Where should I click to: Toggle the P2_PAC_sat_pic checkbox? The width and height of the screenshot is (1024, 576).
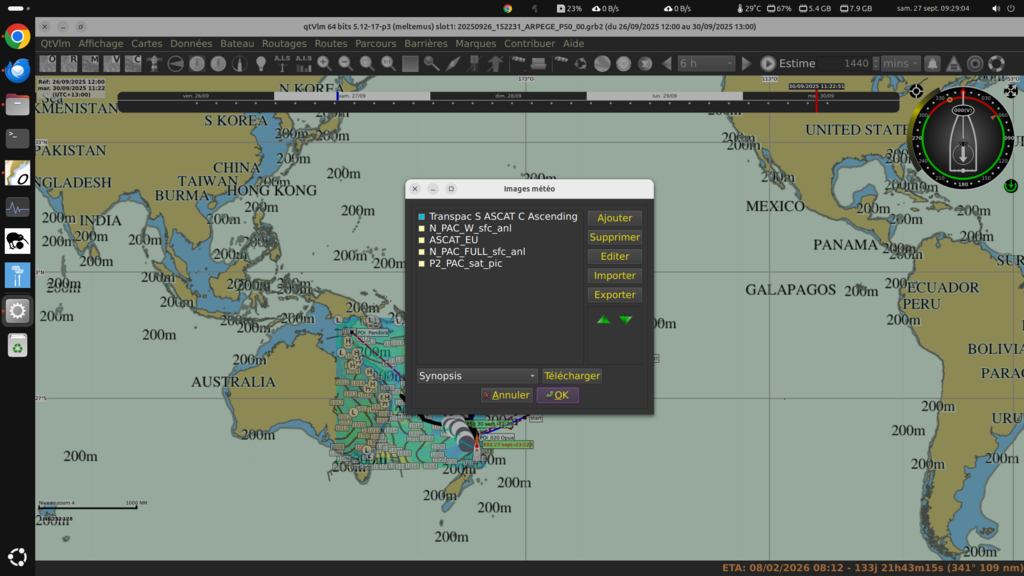coord(422,264)
